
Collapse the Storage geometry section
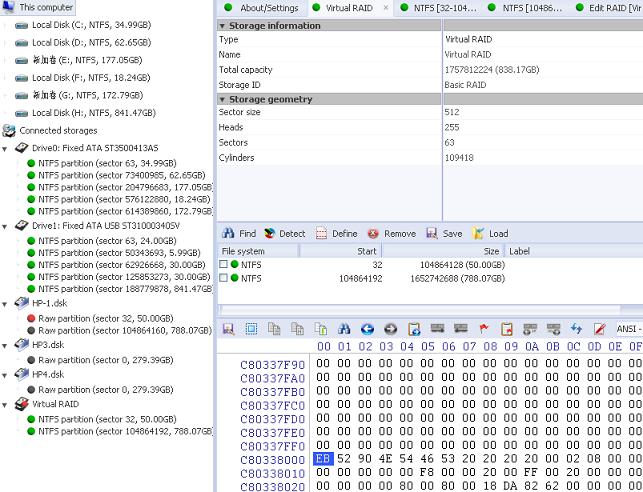pyautogui.click(x=222, y=100)
